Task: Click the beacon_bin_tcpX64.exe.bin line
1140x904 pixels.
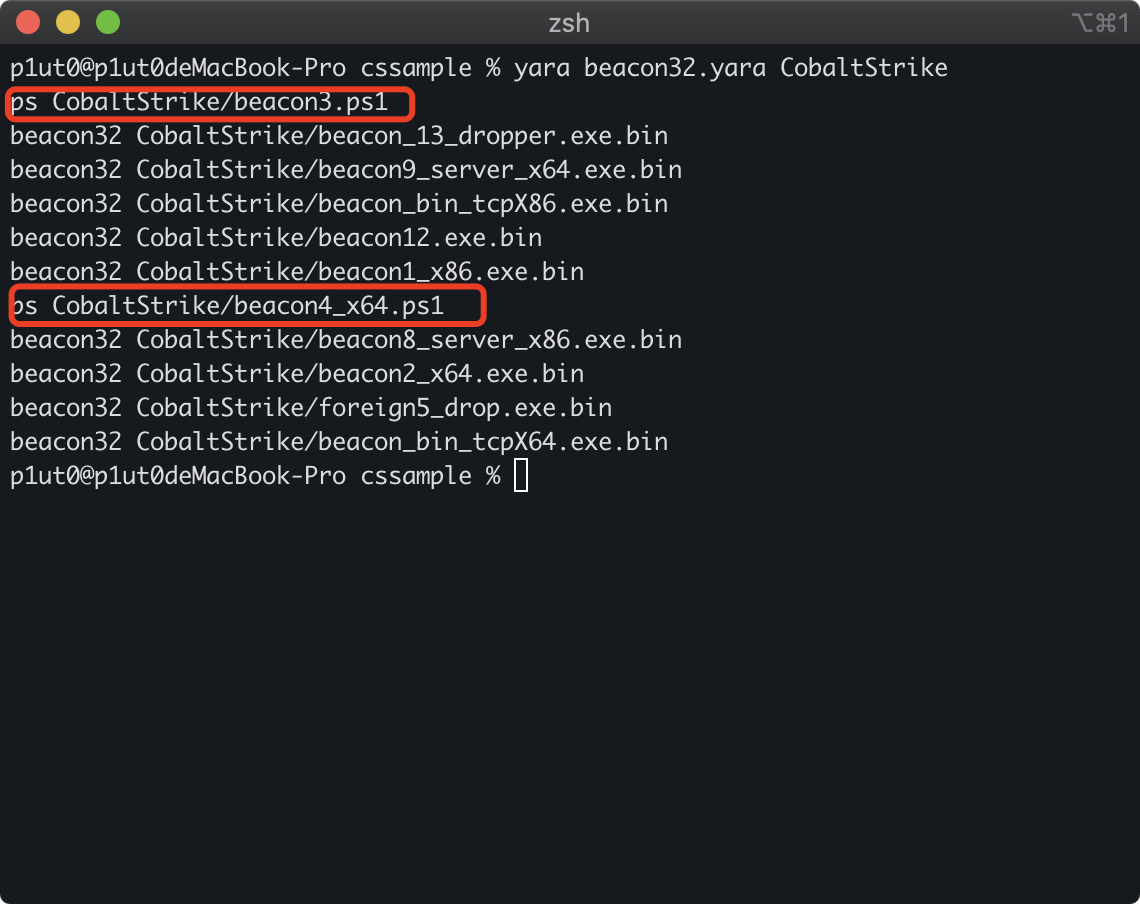Action: tap(339, 441)
